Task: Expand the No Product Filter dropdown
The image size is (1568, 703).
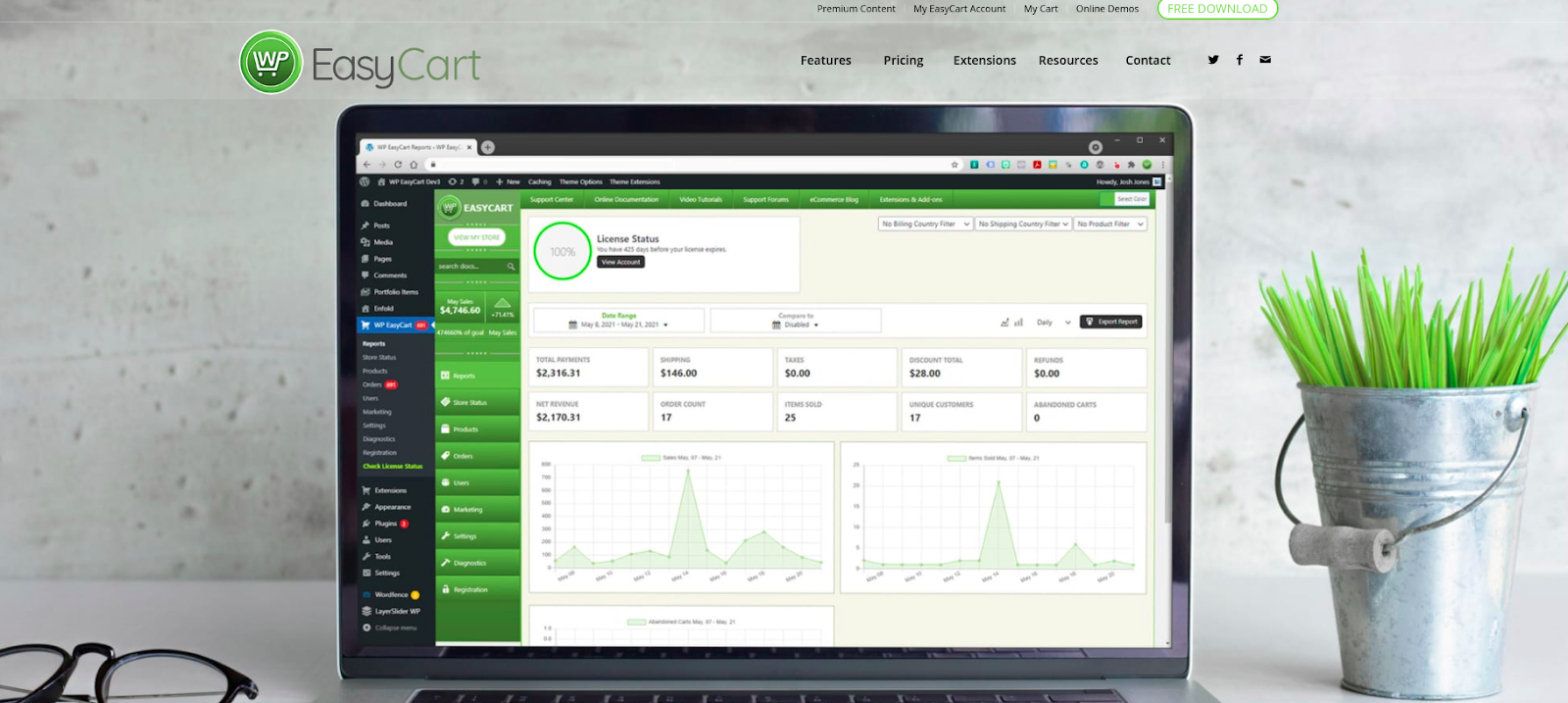Action: (x=1110, y=224)
